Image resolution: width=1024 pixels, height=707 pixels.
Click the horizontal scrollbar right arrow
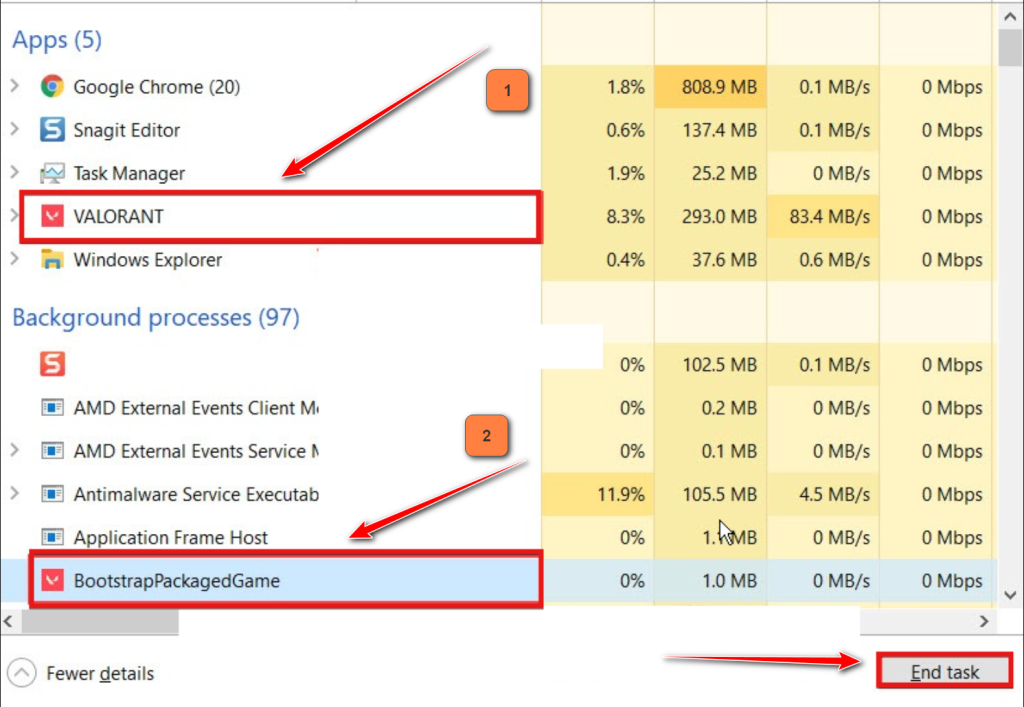984,621
